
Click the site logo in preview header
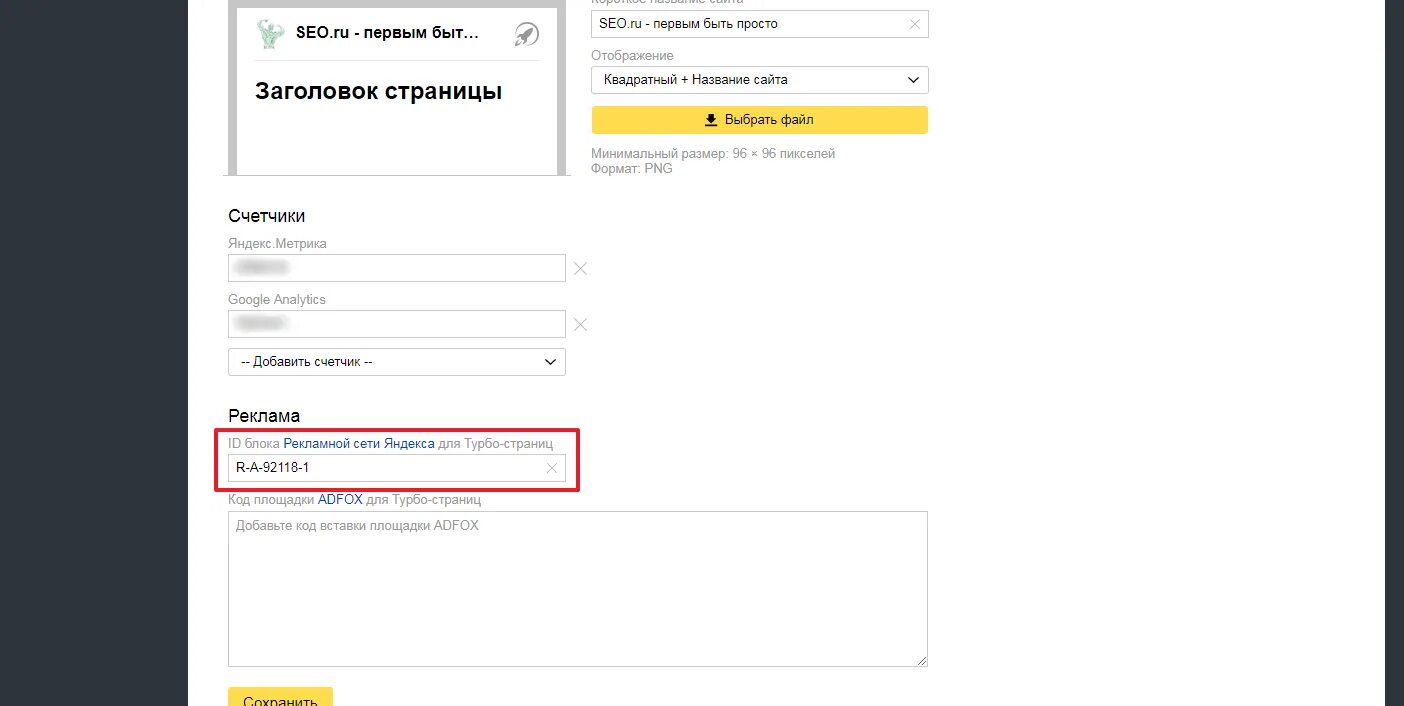click(270, 34)
